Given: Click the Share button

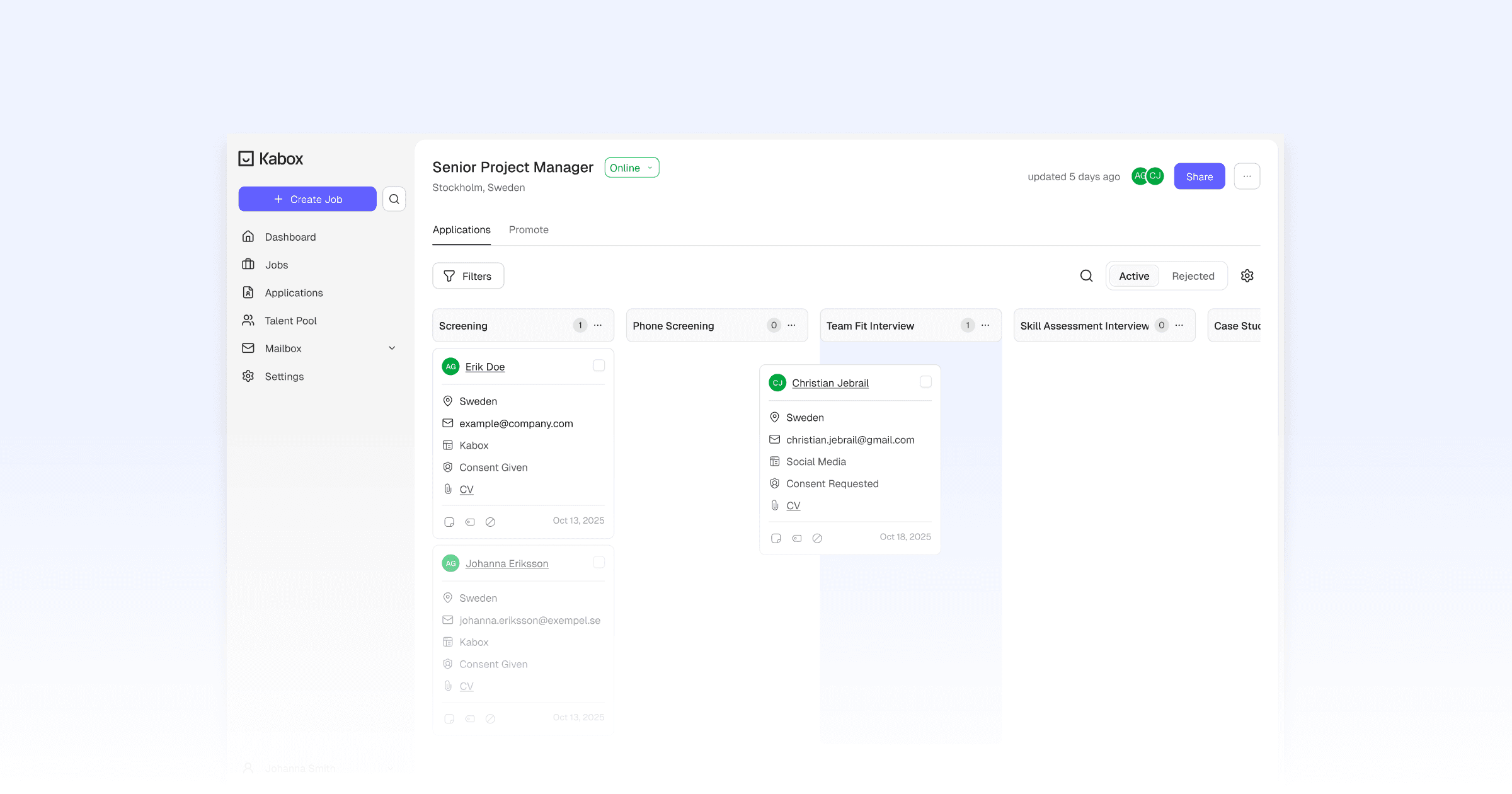Looking at the screenshot, I should point(1199,176).
